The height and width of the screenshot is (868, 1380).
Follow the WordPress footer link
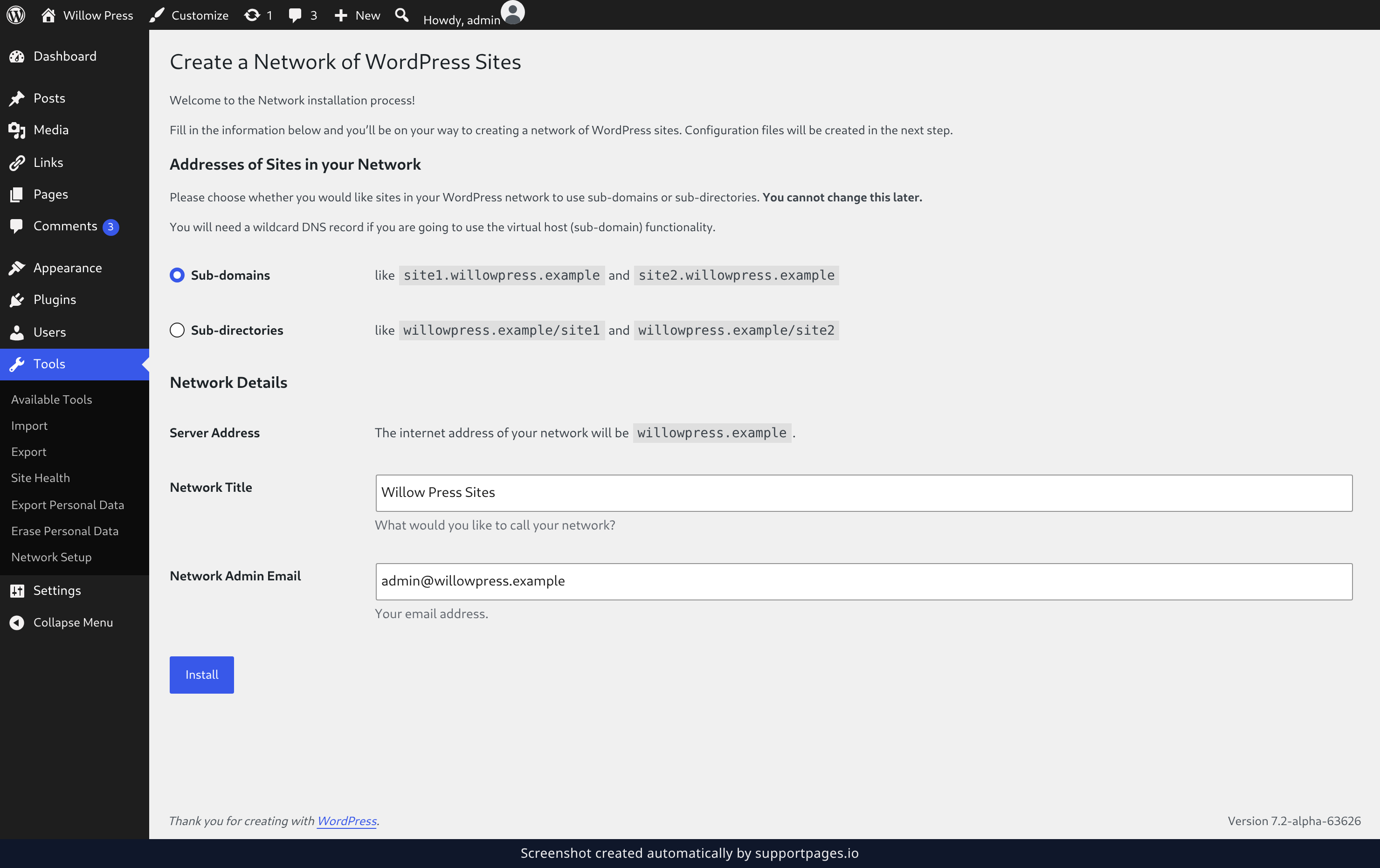tap(347, 821)
